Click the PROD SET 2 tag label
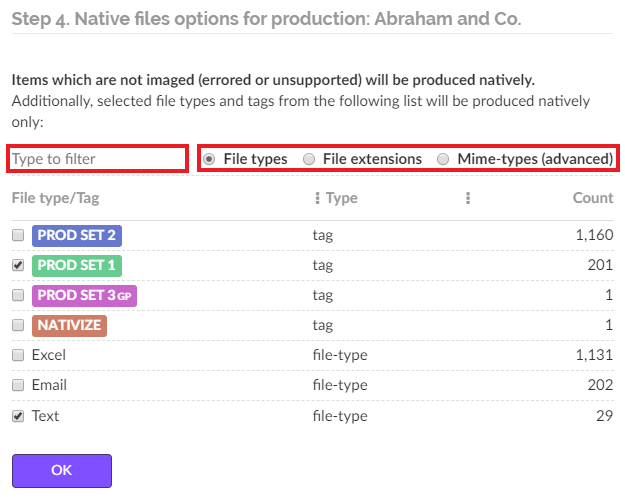 (x=77, y=236)
